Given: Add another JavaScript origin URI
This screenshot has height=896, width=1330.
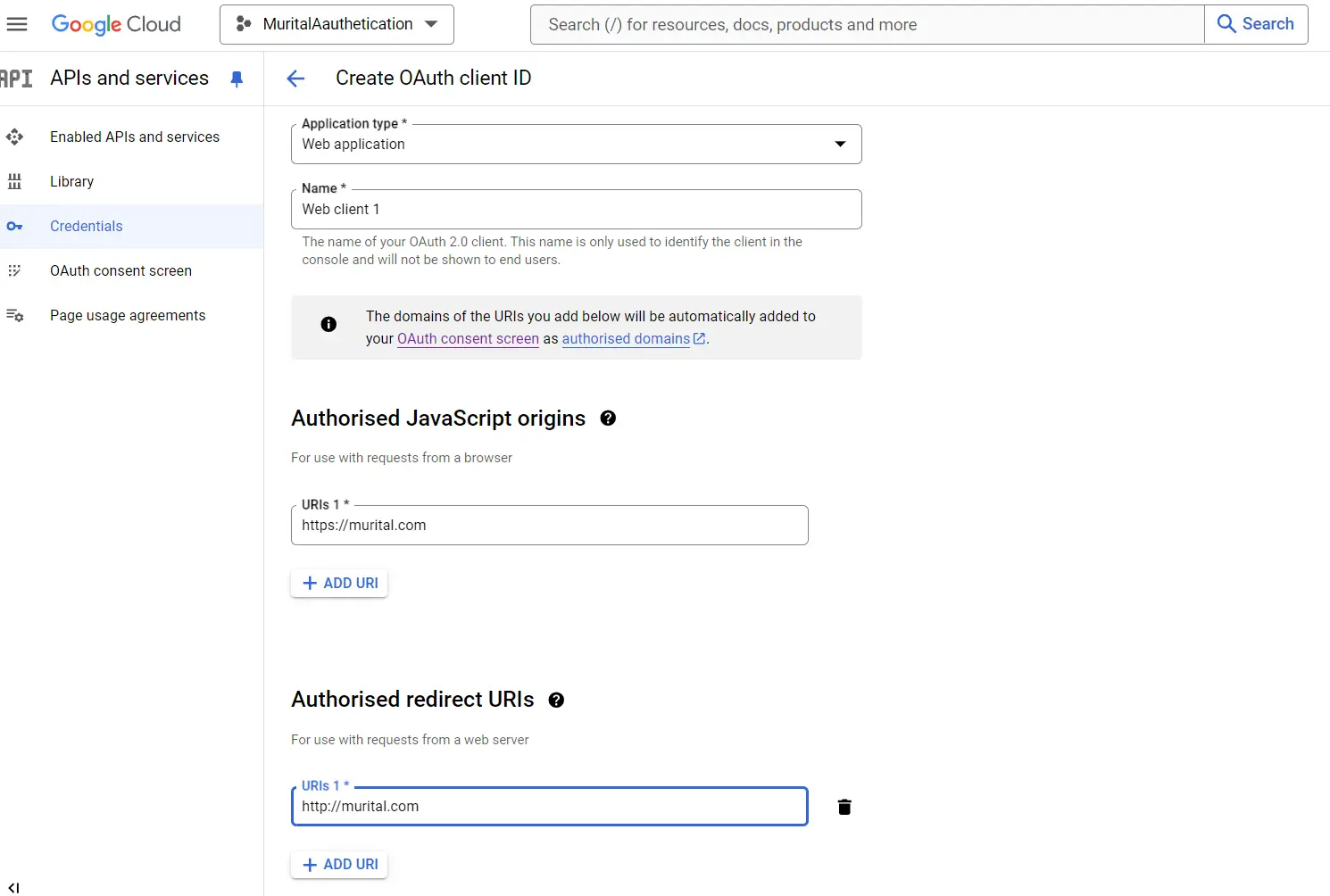Looking at the screenshot, I should pos(339,583).
